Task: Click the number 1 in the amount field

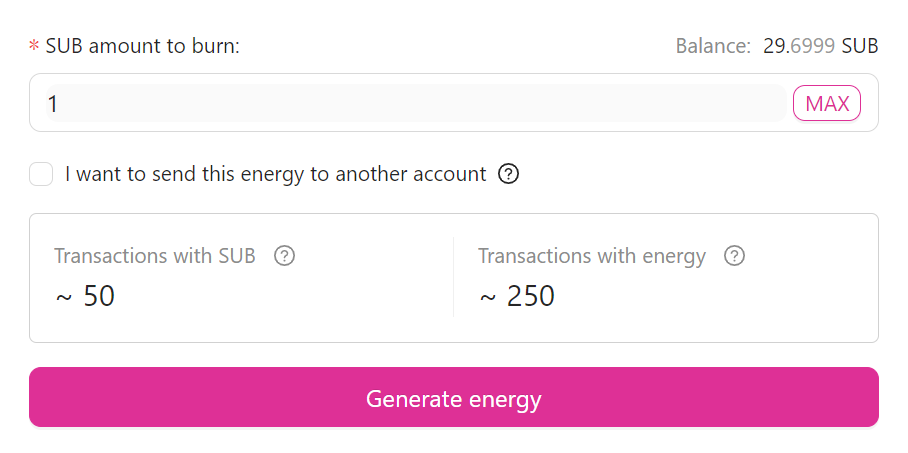Action: (x=54, y=103)
